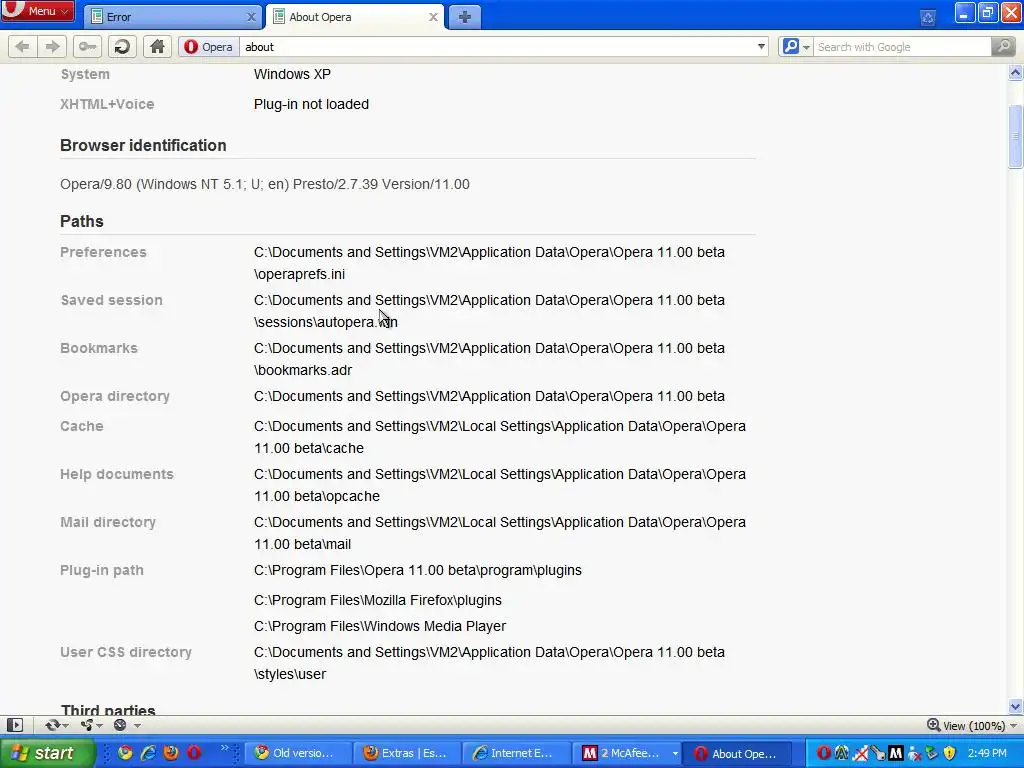Click the Plug-in not loaded text

pos(312,104)
